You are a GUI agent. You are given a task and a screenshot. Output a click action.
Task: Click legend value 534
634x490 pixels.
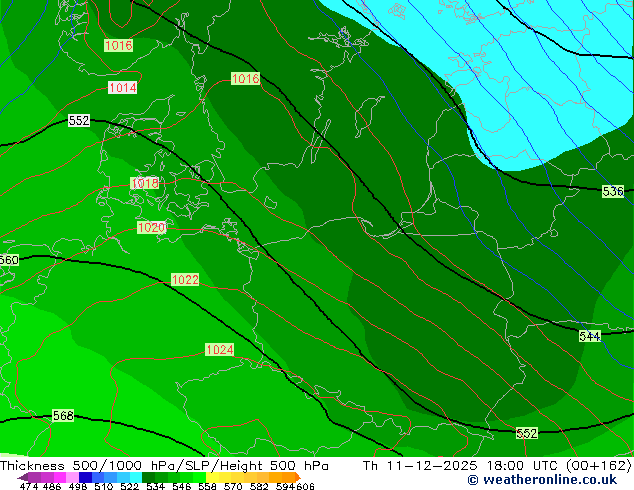coord(155,486)
